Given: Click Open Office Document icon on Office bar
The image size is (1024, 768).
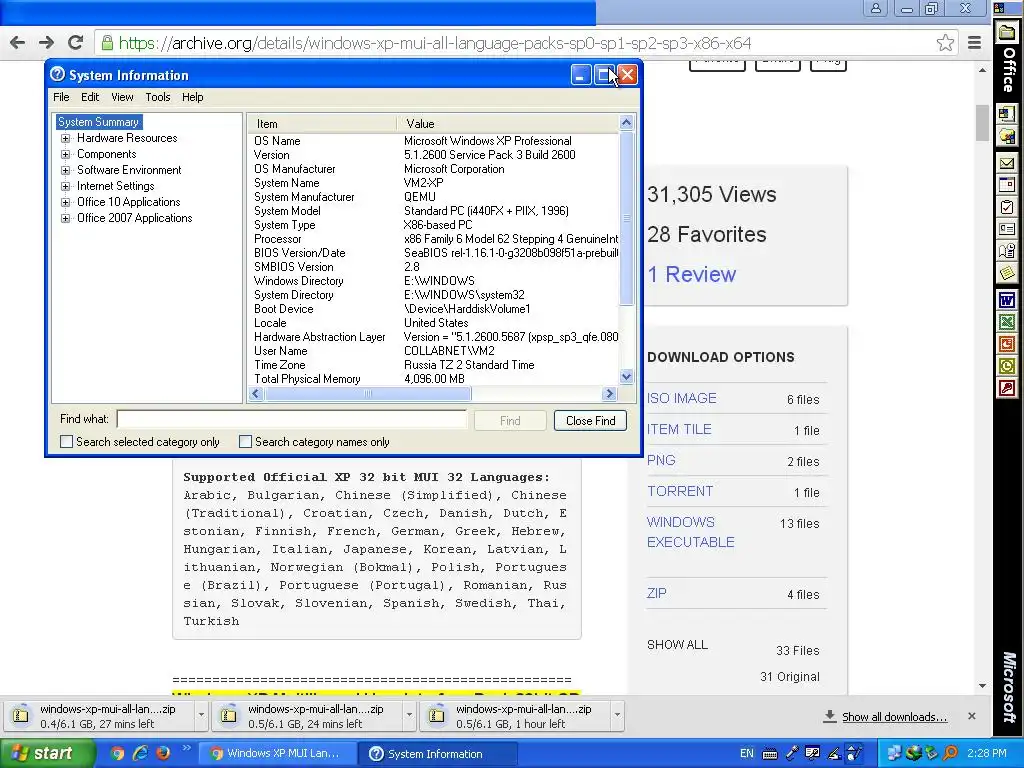Looking at the screenshot, I should [x=1007, y=136].
